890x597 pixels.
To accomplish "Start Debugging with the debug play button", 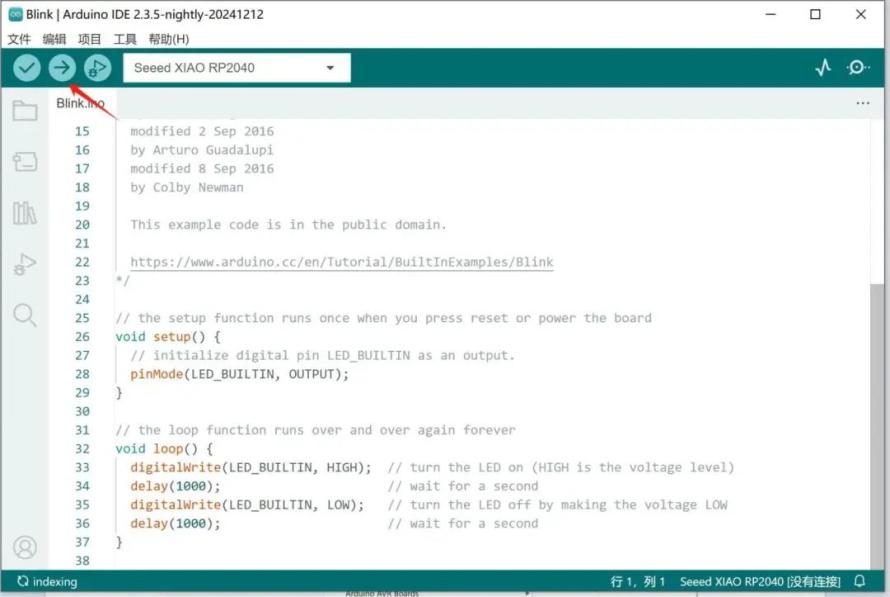I will [x=98, y=68].
